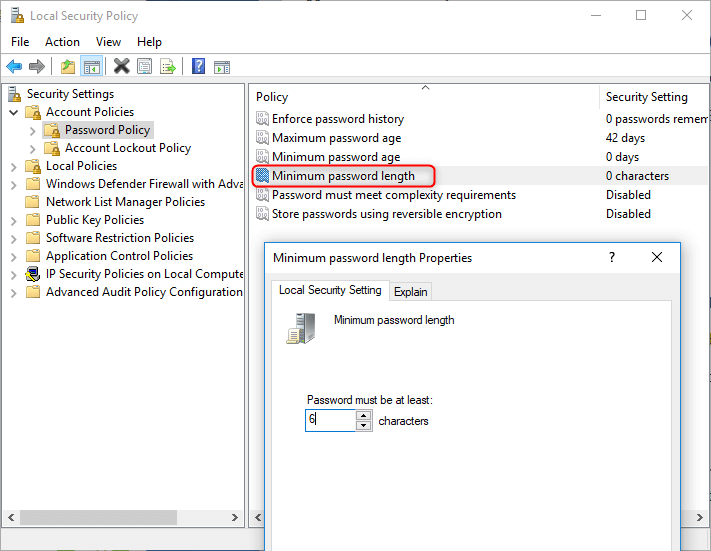Click the Security Setting column header

coord(646,97)
